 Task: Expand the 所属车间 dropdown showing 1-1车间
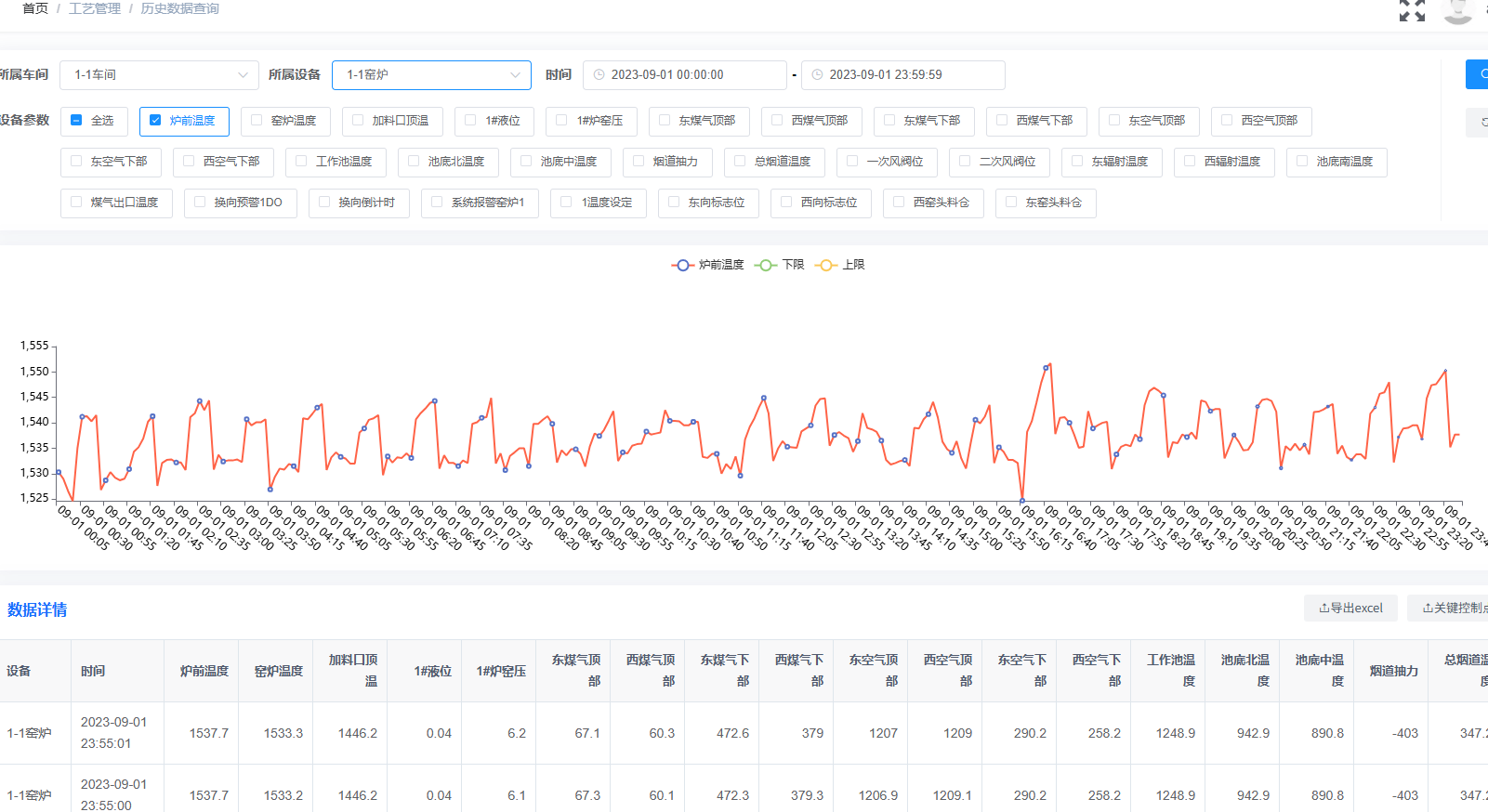point(160,75)
